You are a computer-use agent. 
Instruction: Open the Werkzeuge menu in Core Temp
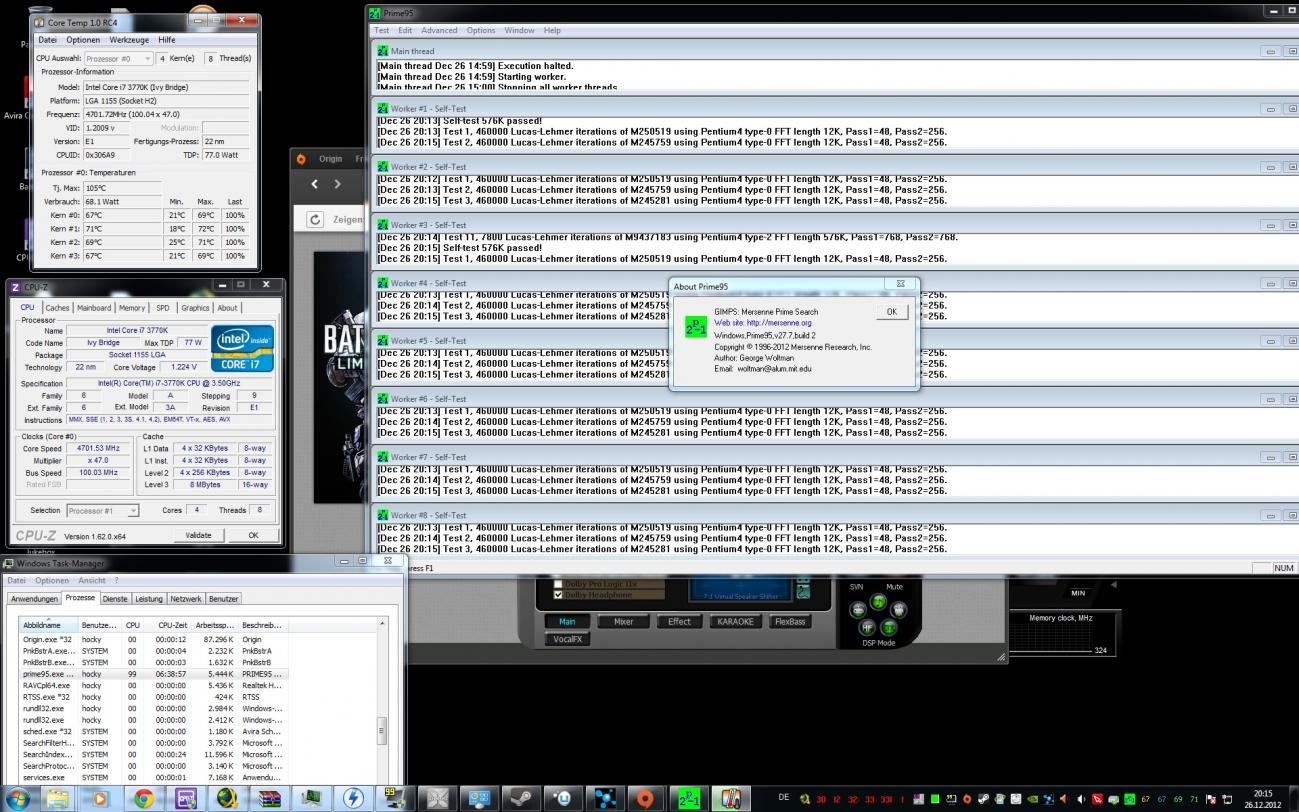(x=129, y=40)
